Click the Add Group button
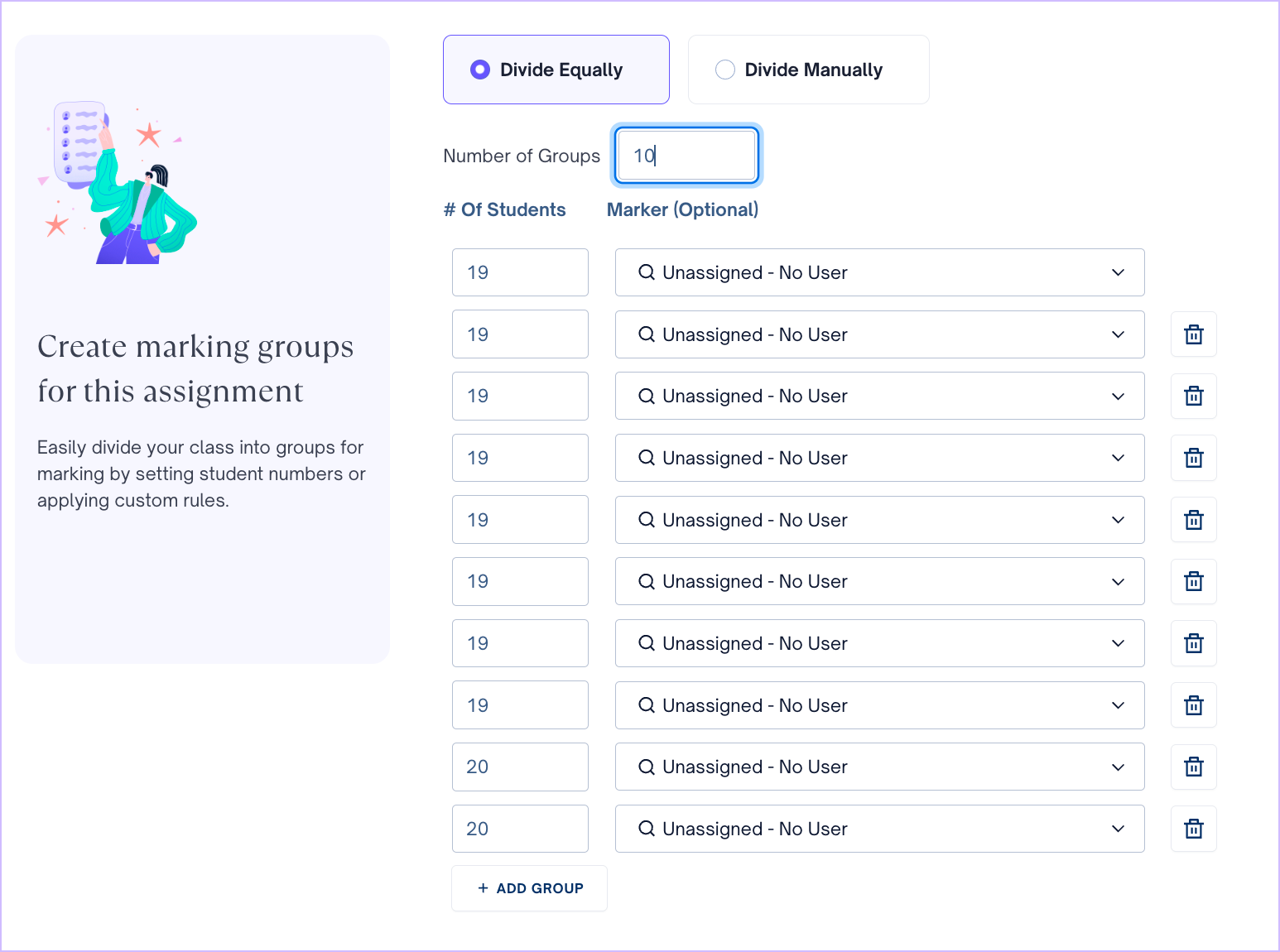 pyautogui.click(x=529, y=888)
